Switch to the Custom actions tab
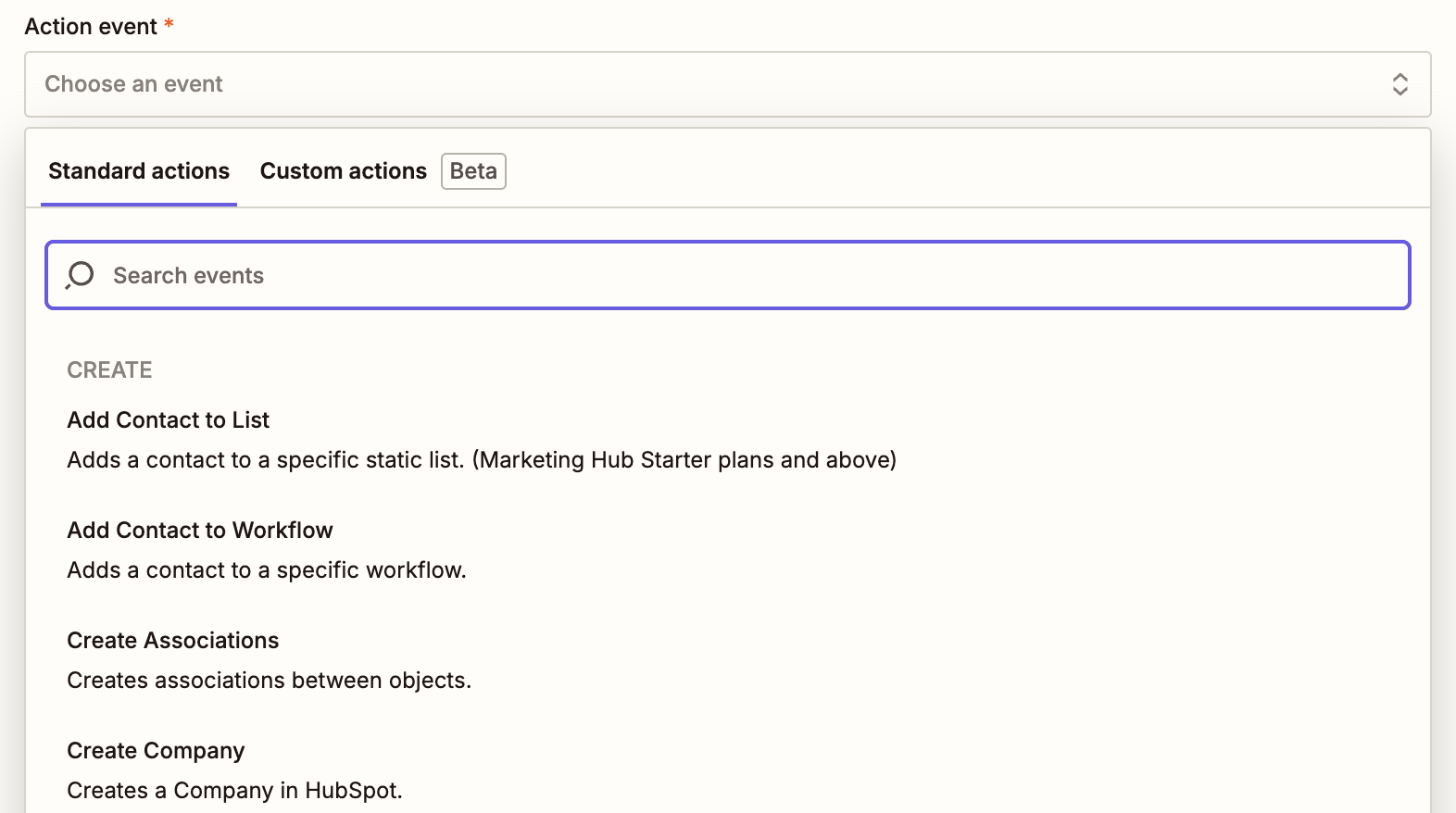This screenshot has height=813, width=1456. tap(343, 171)
